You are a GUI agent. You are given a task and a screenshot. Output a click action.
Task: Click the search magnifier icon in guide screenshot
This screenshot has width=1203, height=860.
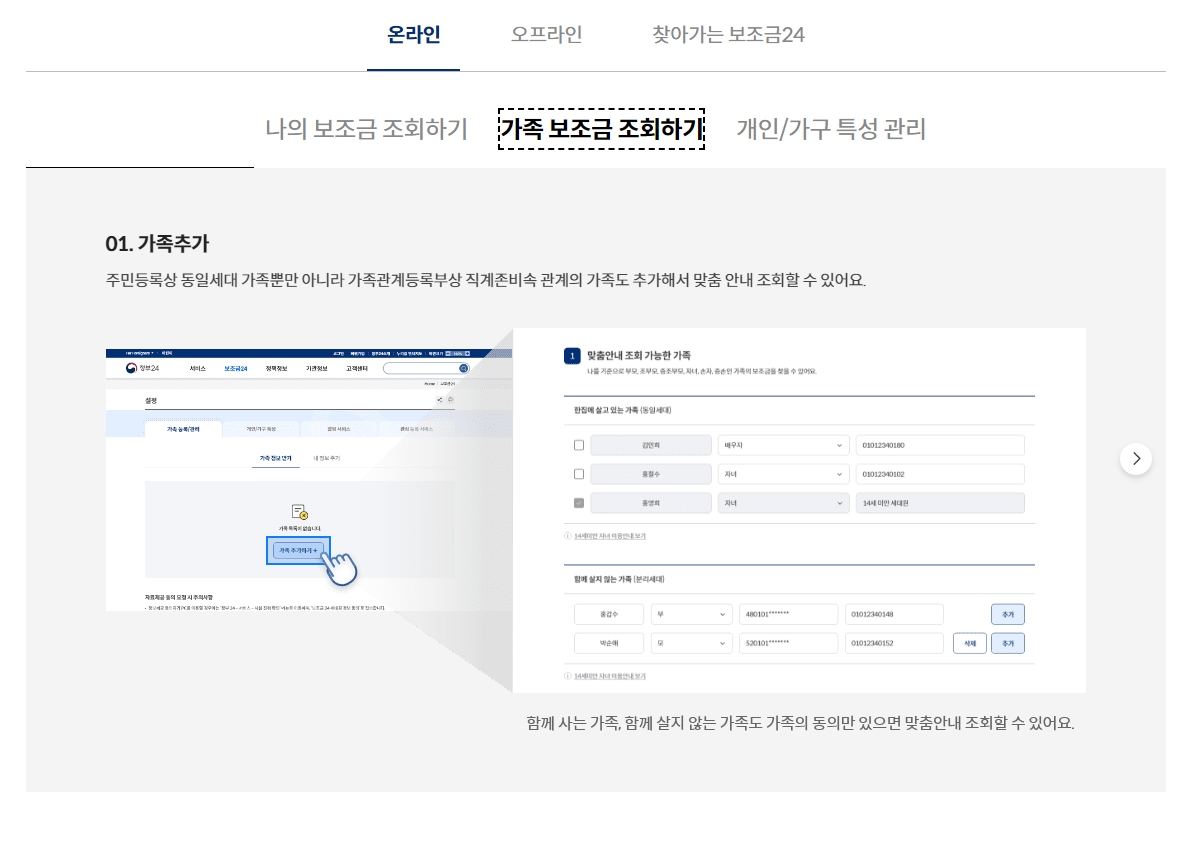point(463,369)
